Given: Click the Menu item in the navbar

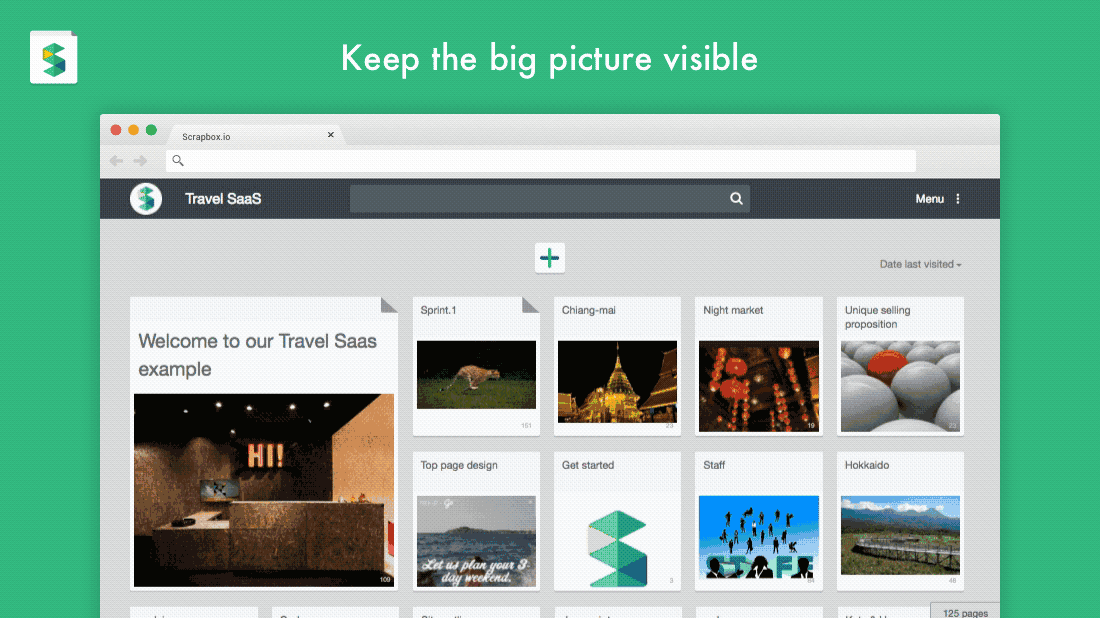Looking at the screenshot, I should point(928,198).
